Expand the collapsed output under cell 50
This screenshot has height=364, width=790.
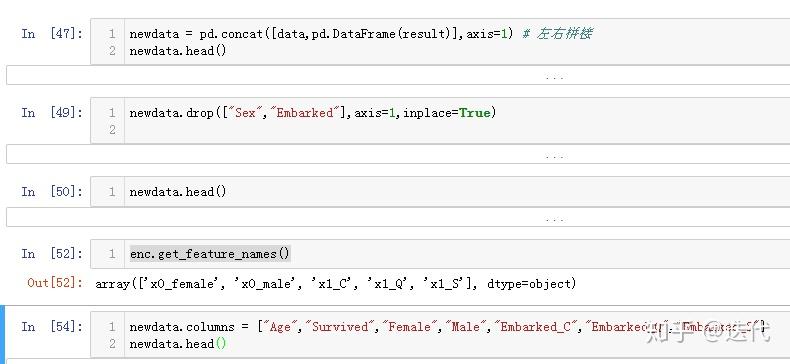pyautogui.click(x=554, y=217)
